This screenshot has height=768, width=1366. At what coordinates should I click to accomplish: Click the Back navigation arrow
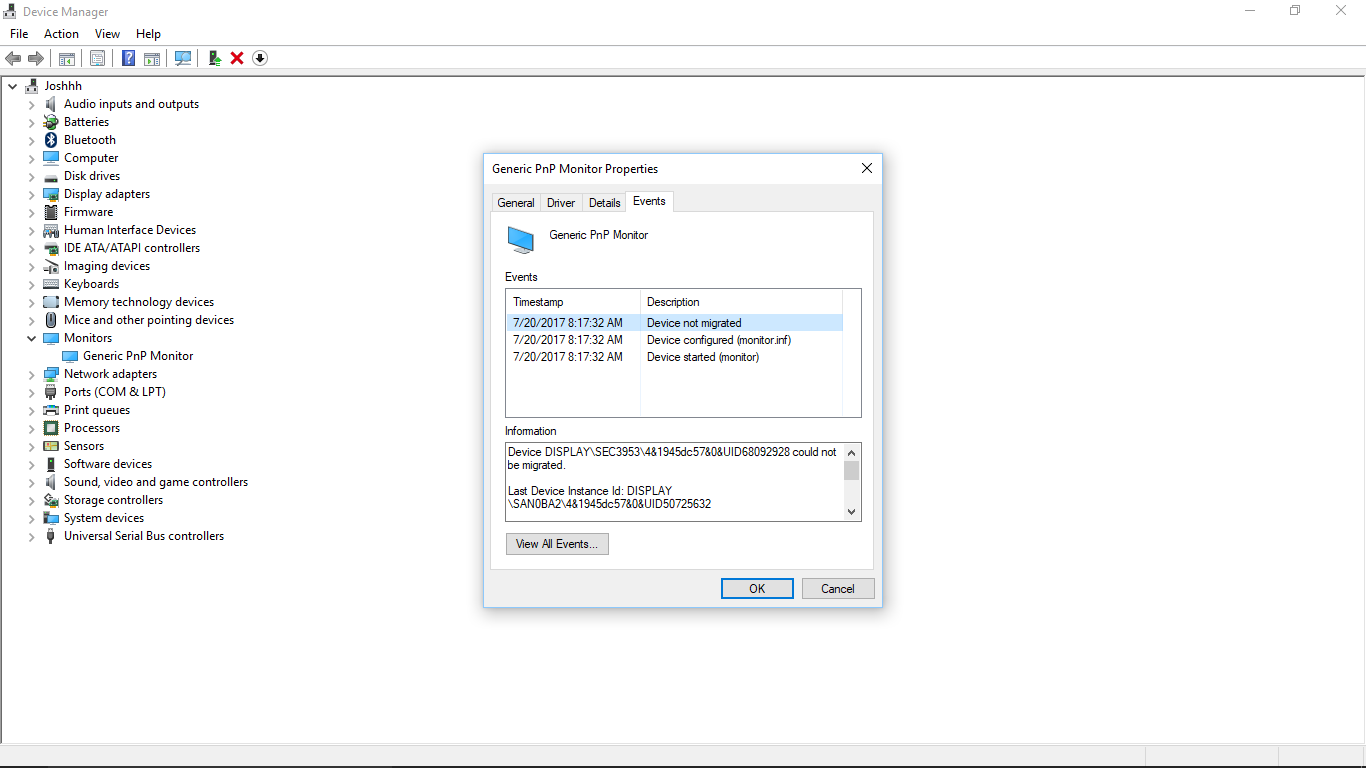[13, 57]
